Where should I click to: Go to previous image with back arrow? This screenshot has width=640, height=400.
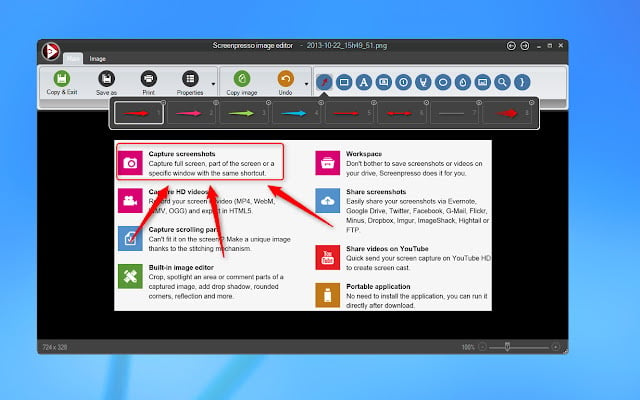pos(511,46)
